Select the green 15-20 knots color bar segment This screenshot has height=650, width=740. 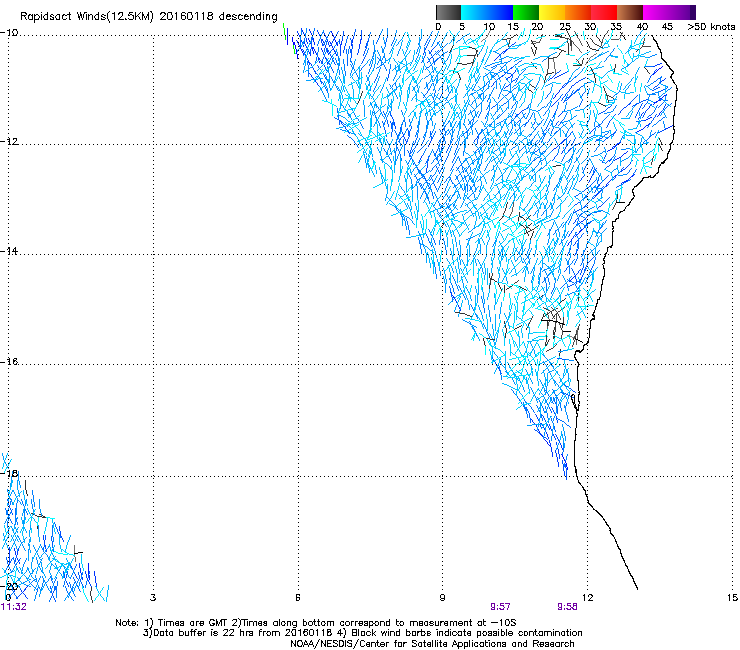[526, 12]
